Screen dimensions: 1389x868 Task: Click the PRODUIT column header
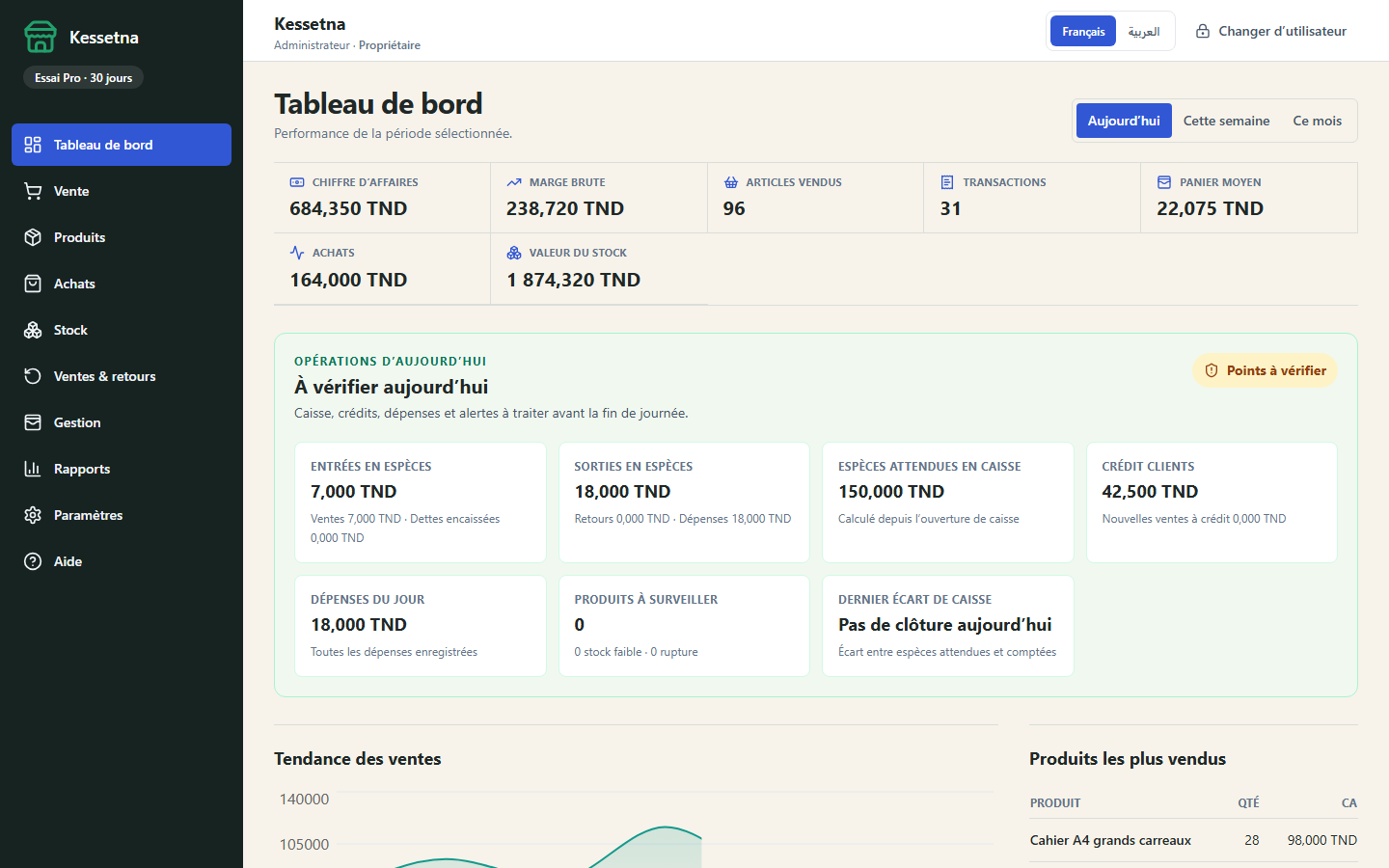click(1055, 802)
